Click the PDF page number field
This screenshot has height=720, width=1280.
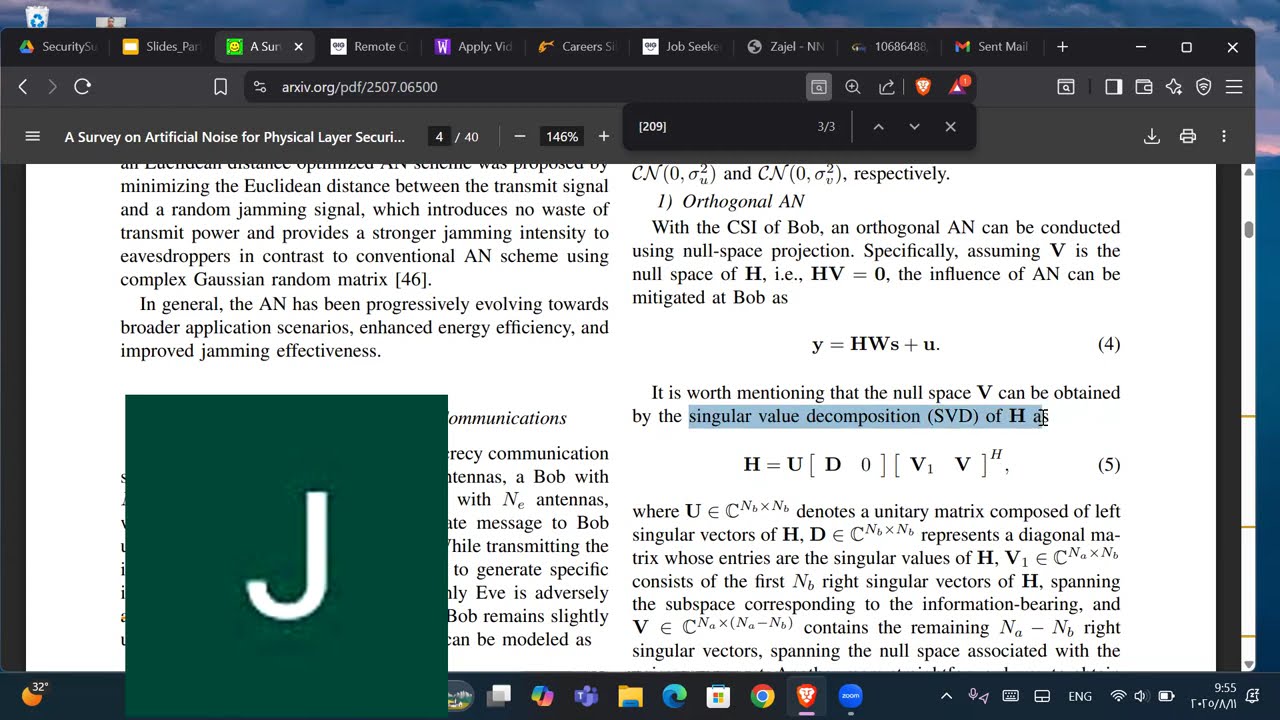tap(439, 136)
